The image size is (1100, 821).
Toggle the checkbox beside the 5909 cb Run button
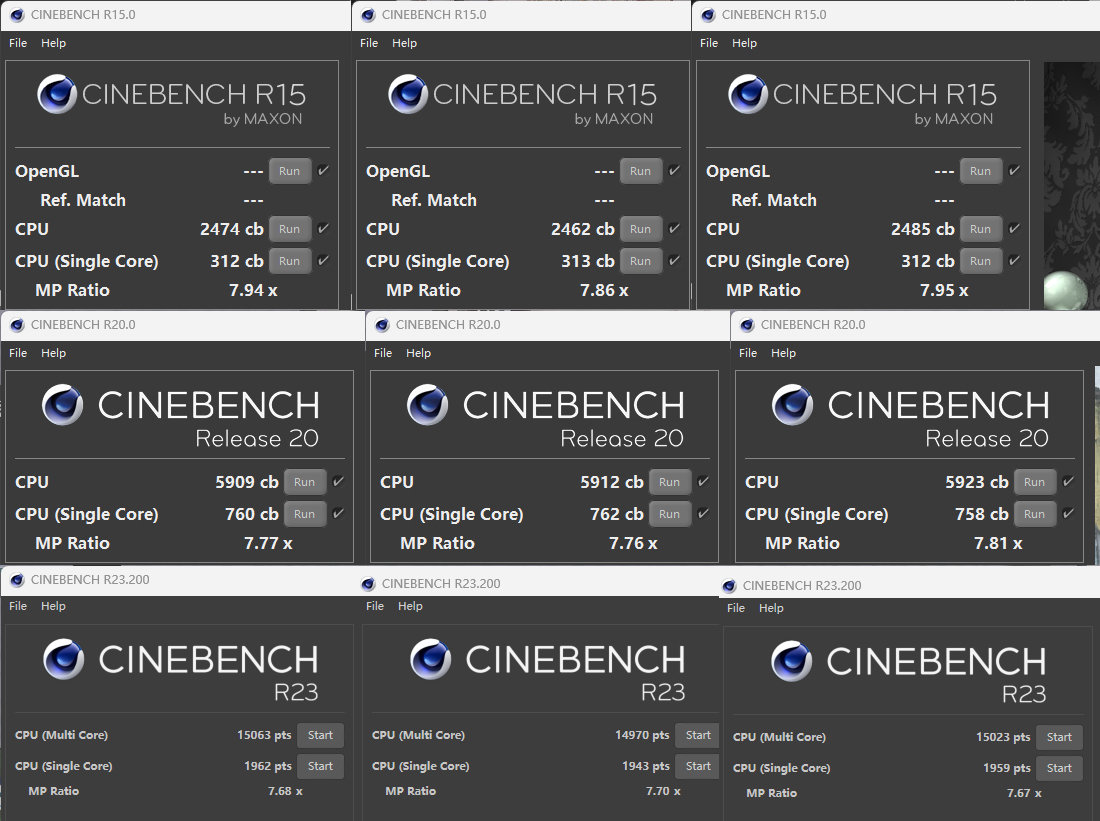coord(338,482)
